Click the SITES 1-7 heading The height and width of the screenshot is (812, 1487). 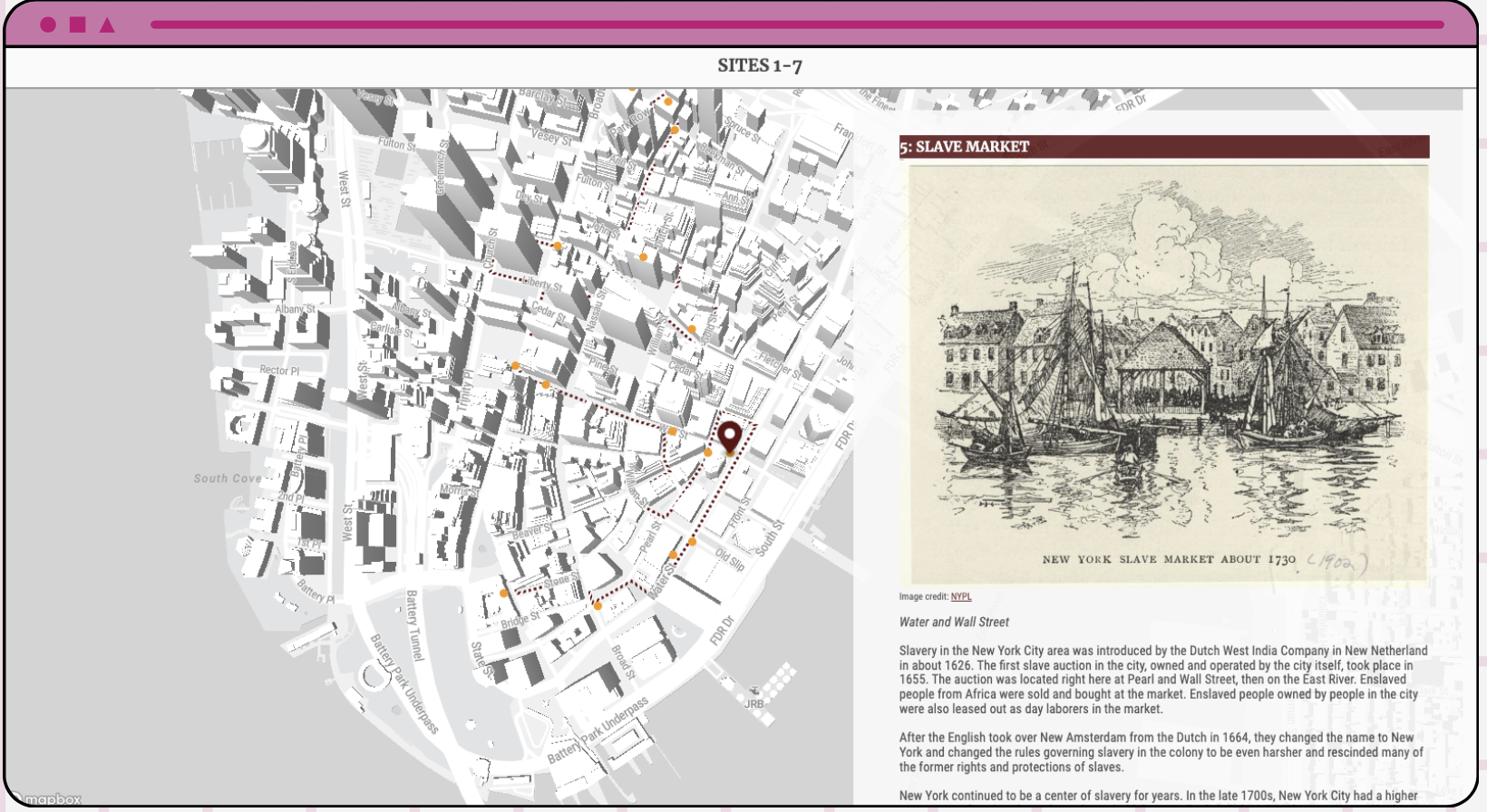pyautogui.click(x=760, y=65)
